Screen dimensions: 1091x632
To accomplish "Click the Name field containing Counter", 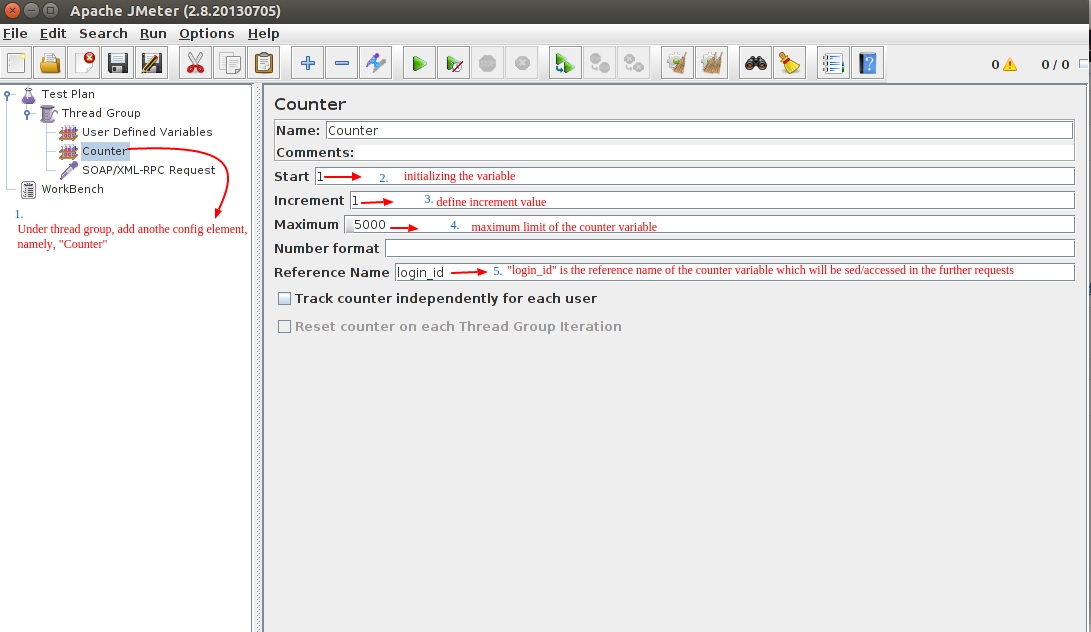I will [x=699, y=130].
